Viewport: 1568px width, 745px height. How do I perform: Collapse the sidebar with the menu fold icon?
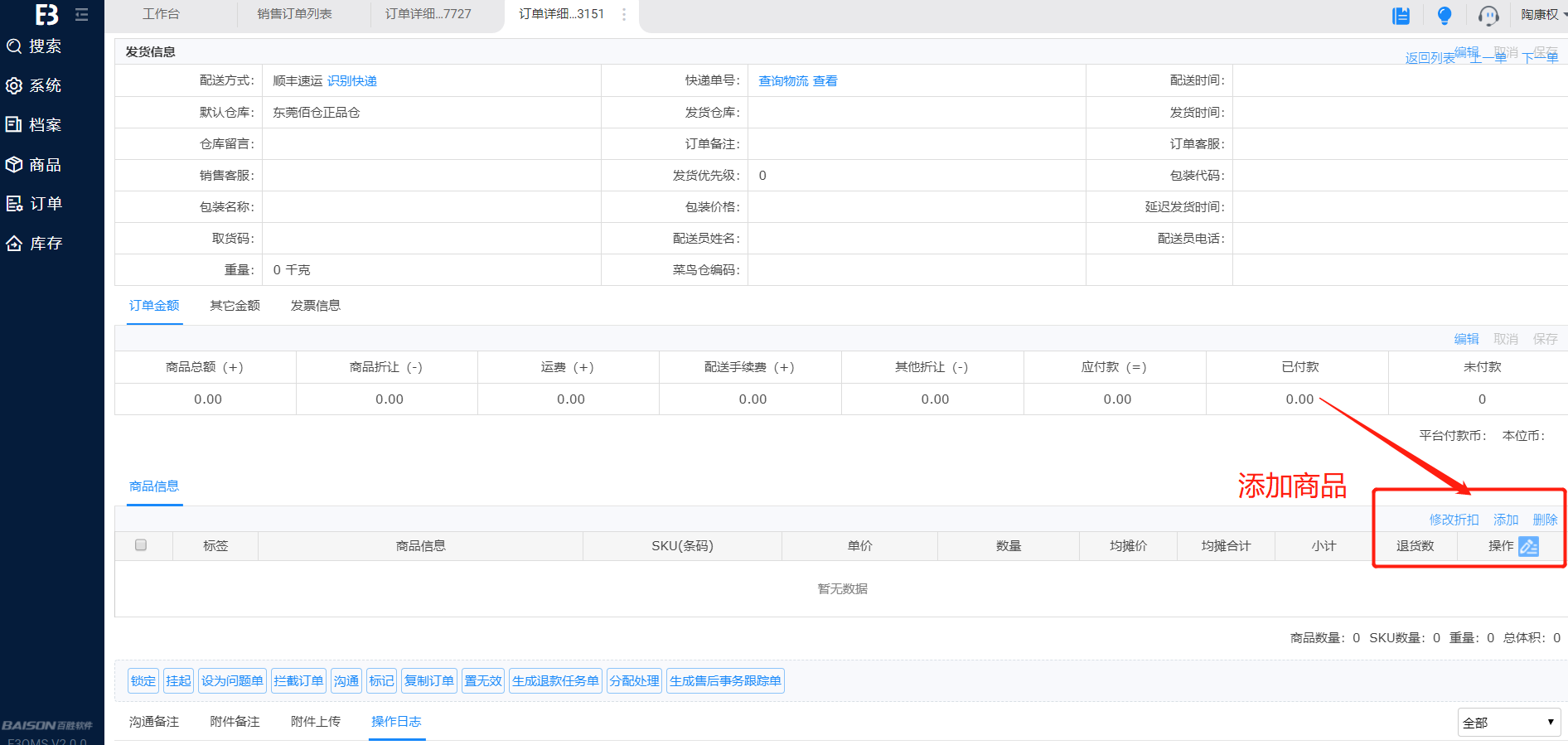[x=81, y=14]
